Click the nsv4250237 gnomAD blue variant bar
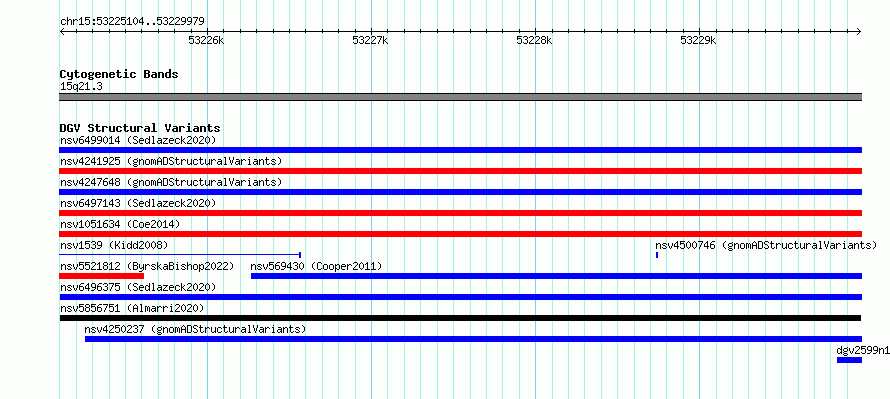 pyautogui.click(x=473, y=339)
